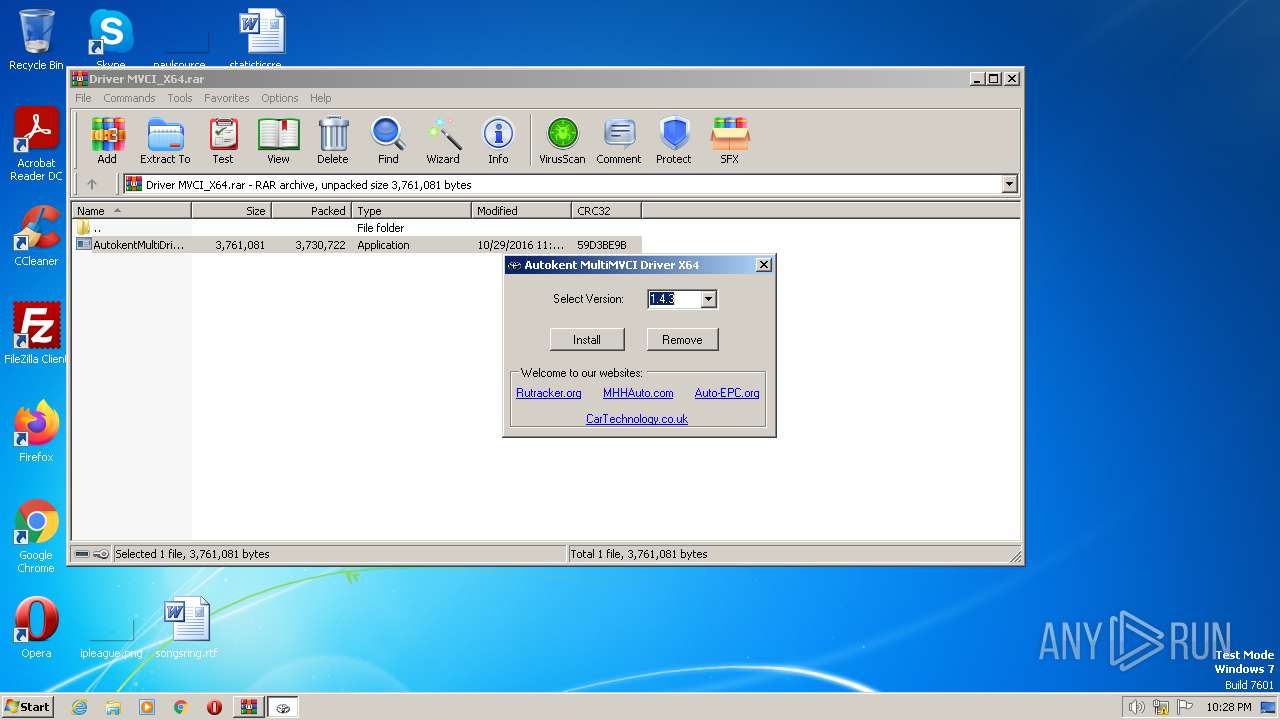Screen dimensions: 1280x720
Task: Sort files by Name column
Action: (x=131, y=210)
